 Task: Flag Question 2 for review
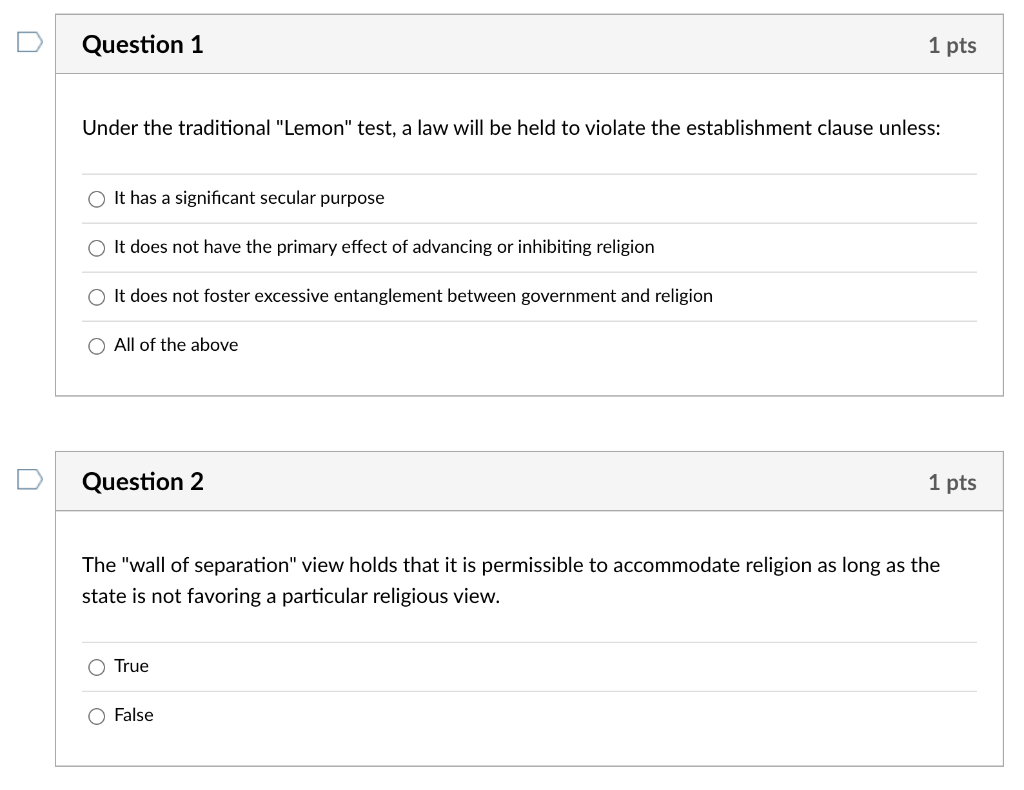29,480
